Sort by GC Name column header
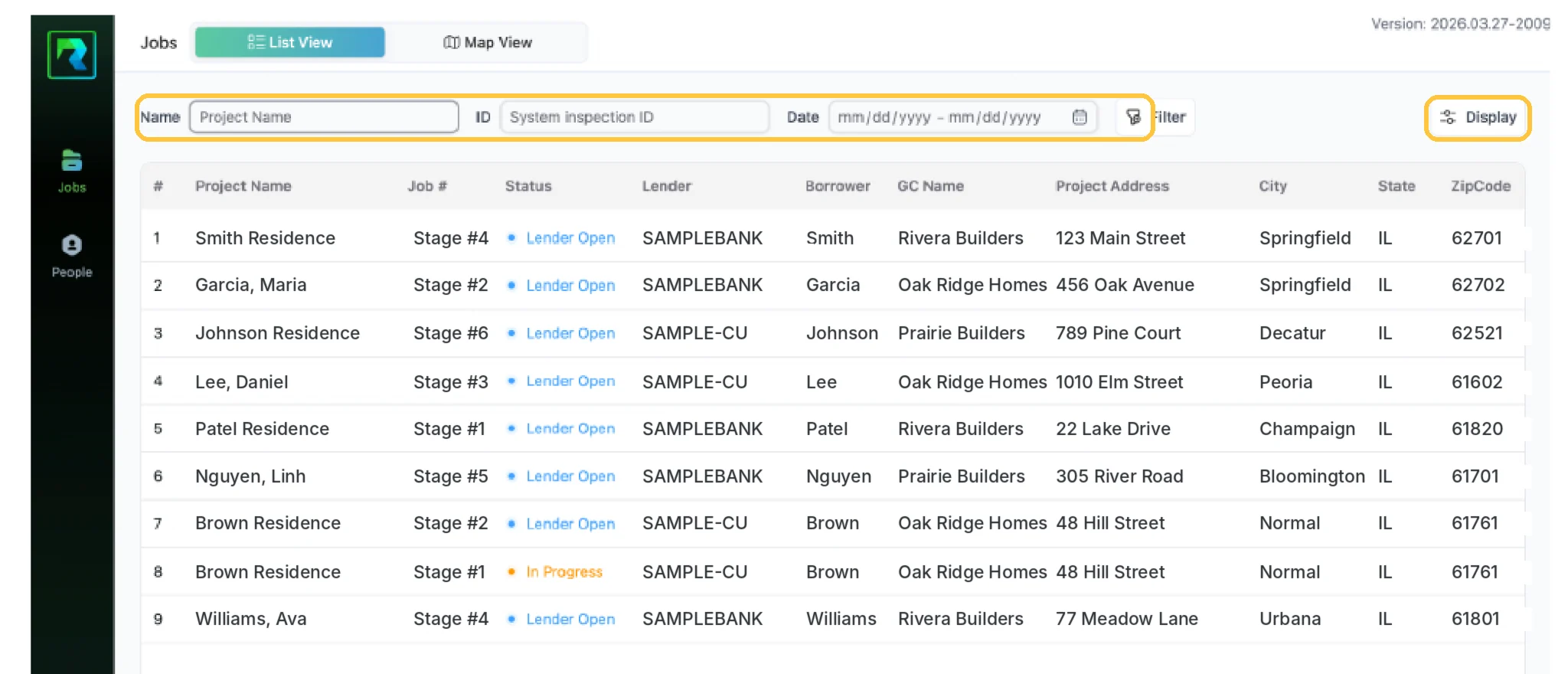 coord(930,186)
